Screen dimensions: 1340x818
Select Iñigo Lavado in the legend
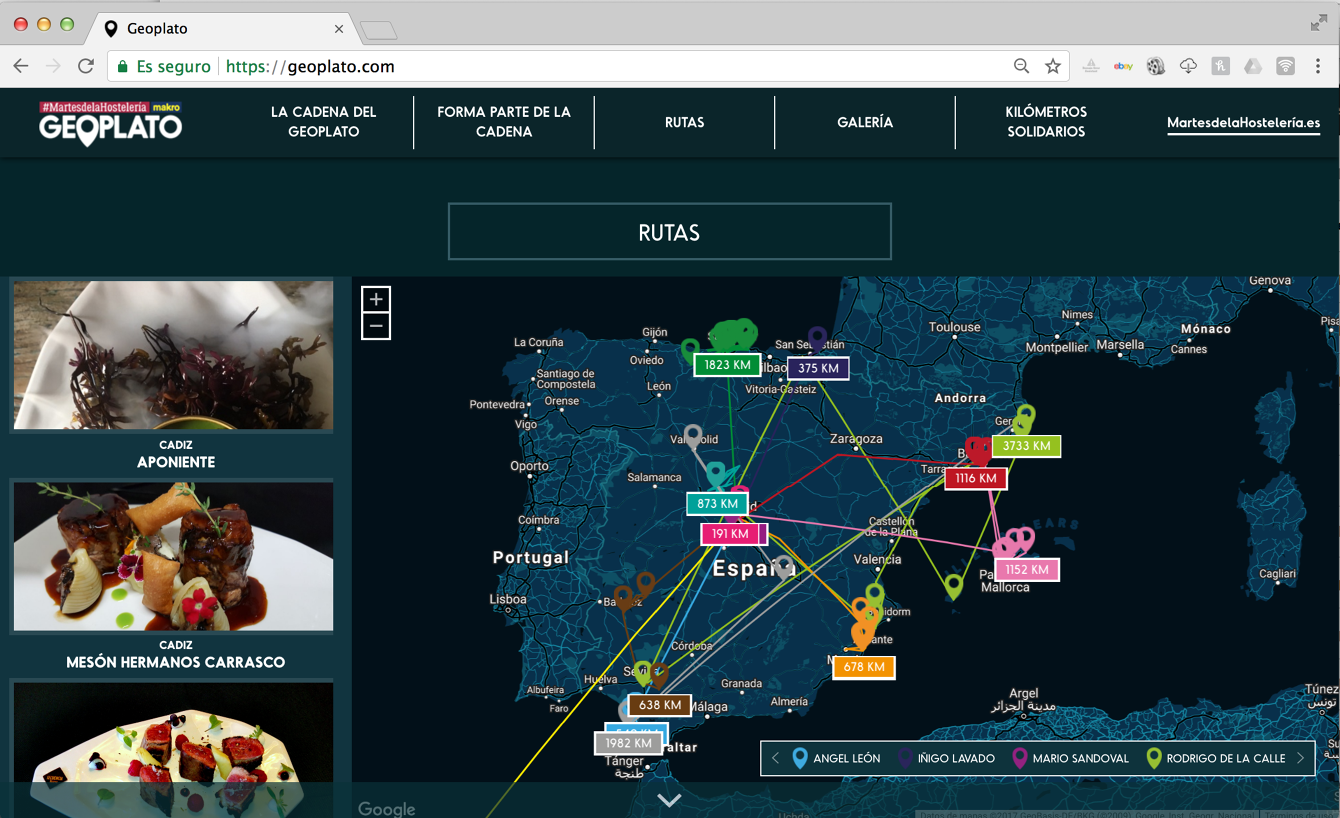click(x=946, y=758)
